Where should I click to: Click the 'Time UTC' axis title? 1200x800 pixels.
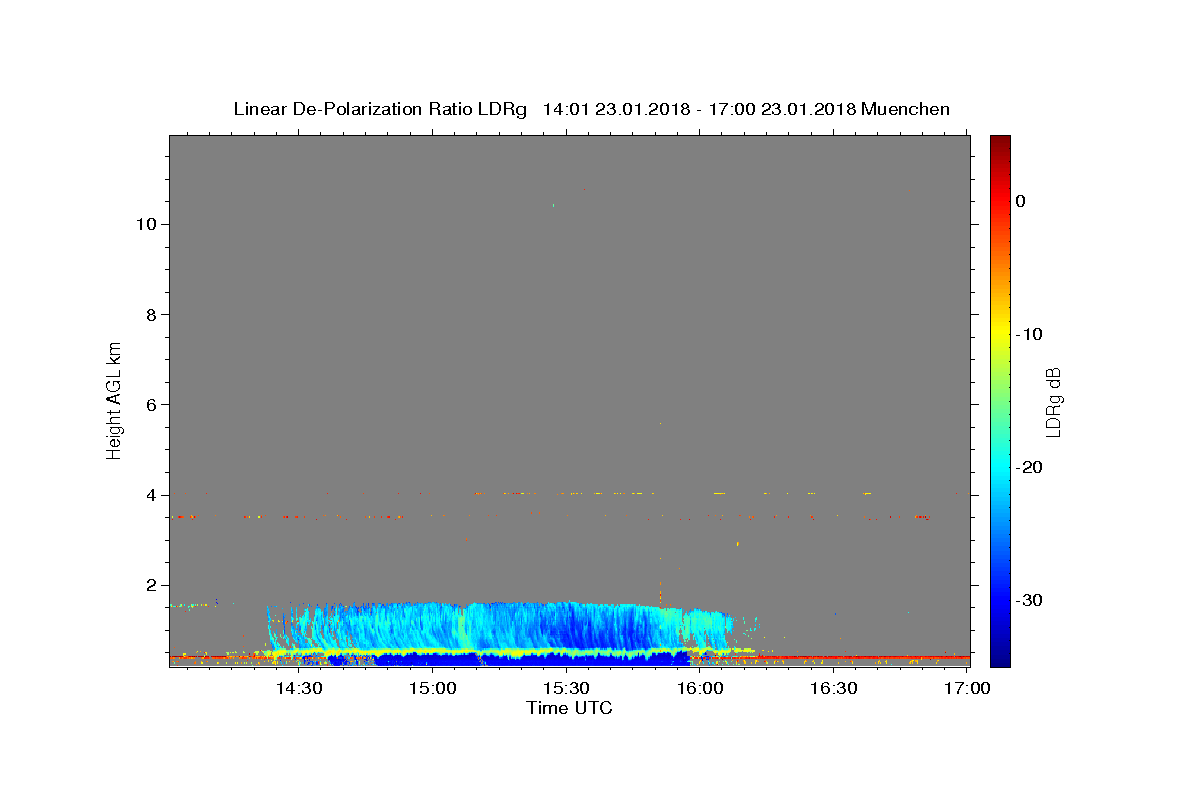click(x=569, y=708)
